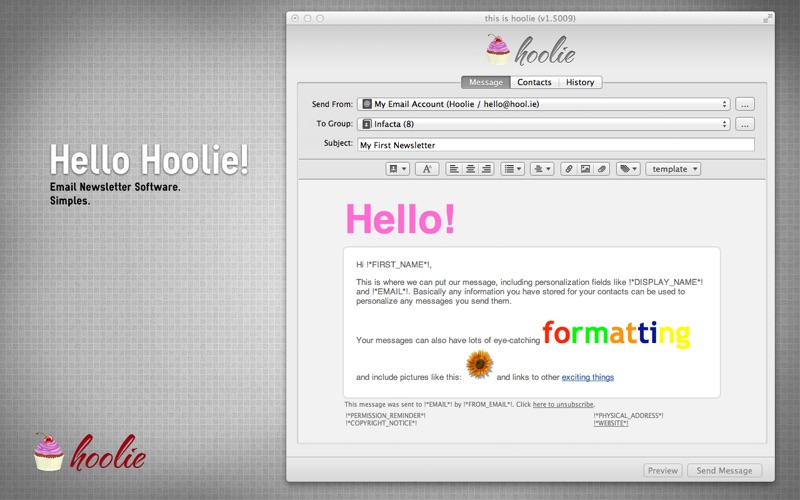Click the fullscreen icon in the title bar
Screen dimensions: 800x500
[x=767, y=18]
